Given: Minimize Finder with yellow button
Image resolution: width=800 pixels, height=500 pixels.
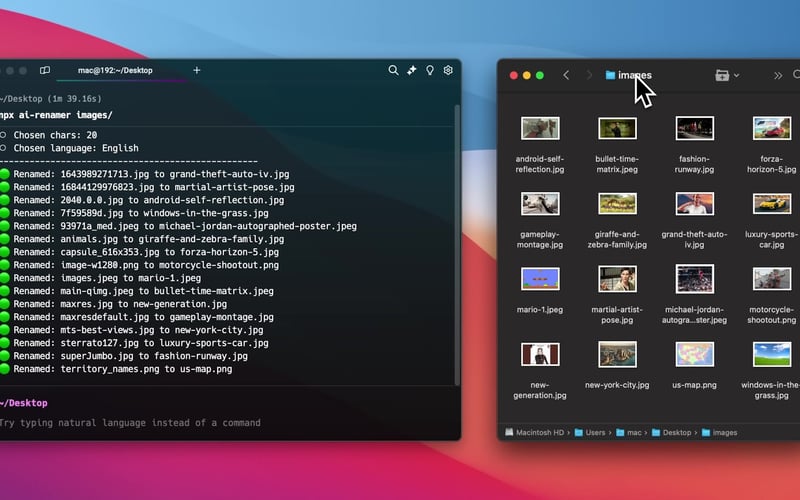Looking at the screenshot, I should tap(527, 76).
